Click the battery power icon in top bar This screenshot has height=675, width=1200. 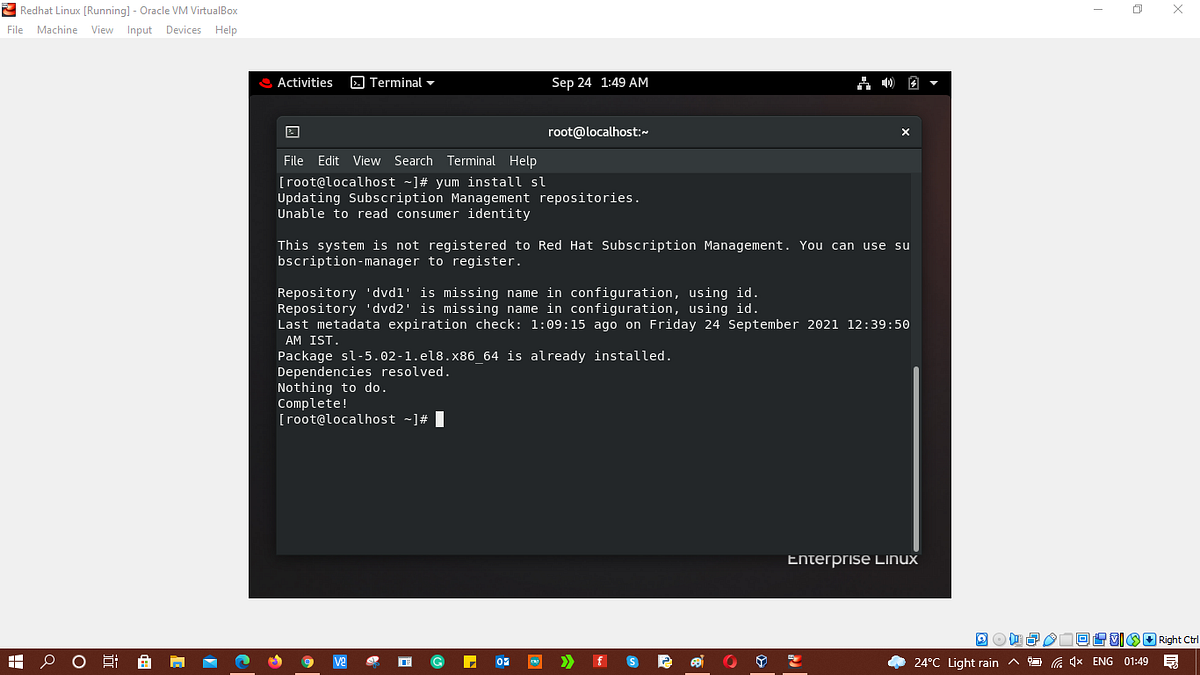911,83
